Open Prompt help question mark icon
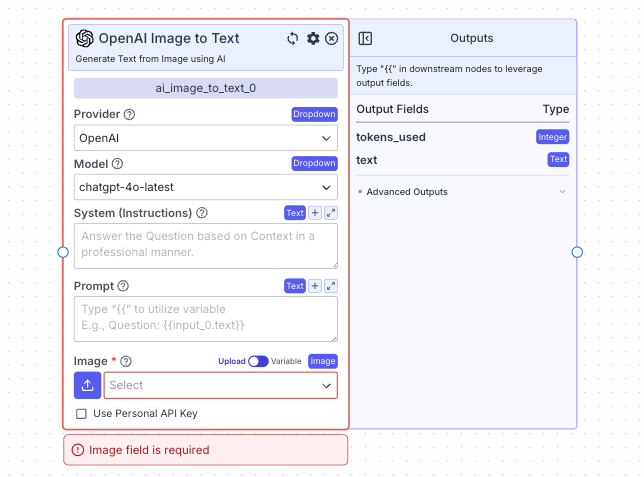The image size is (644, 477). (123, 286)
